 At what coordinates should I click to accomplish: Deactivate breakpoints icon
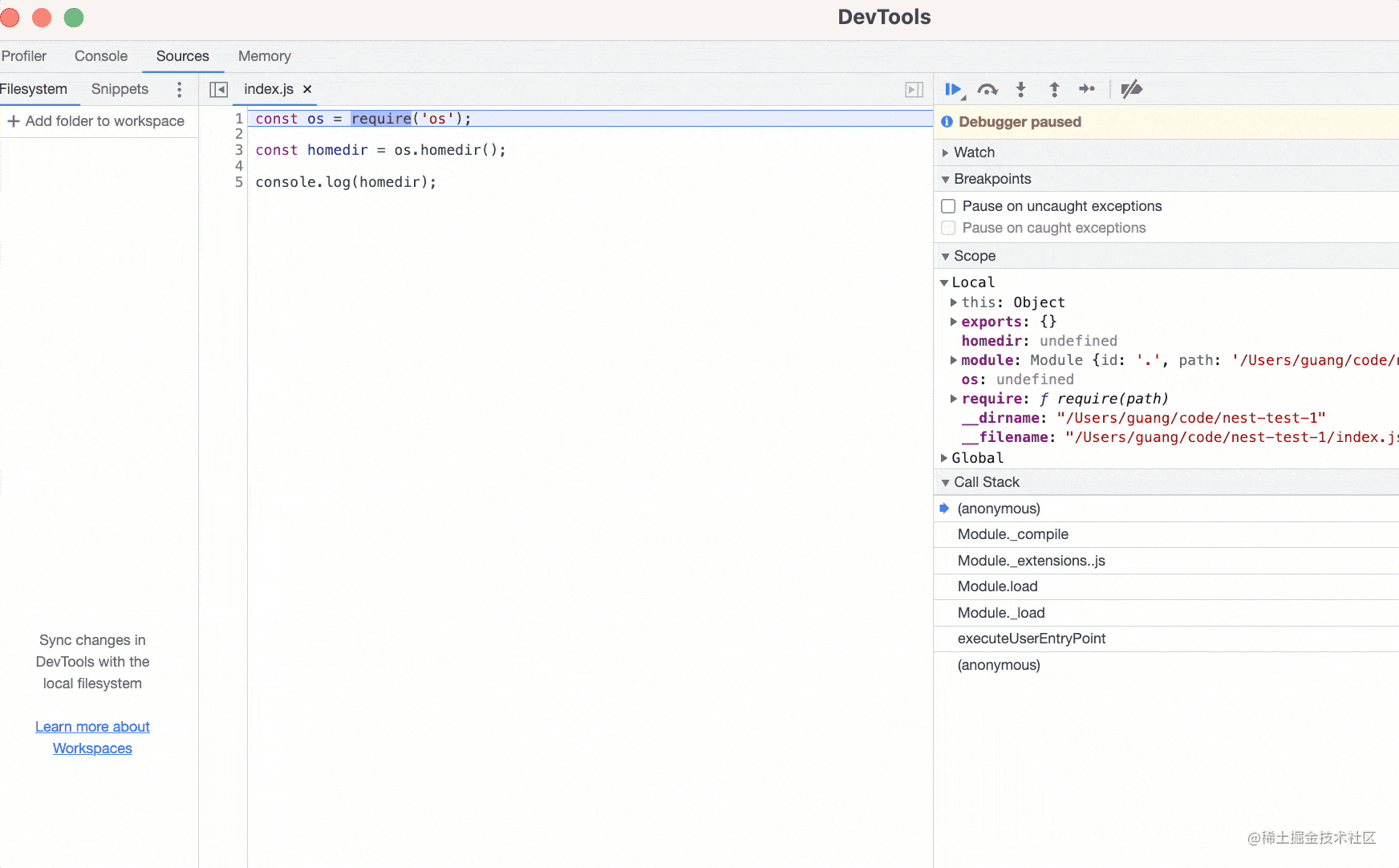coord(1131,89)
